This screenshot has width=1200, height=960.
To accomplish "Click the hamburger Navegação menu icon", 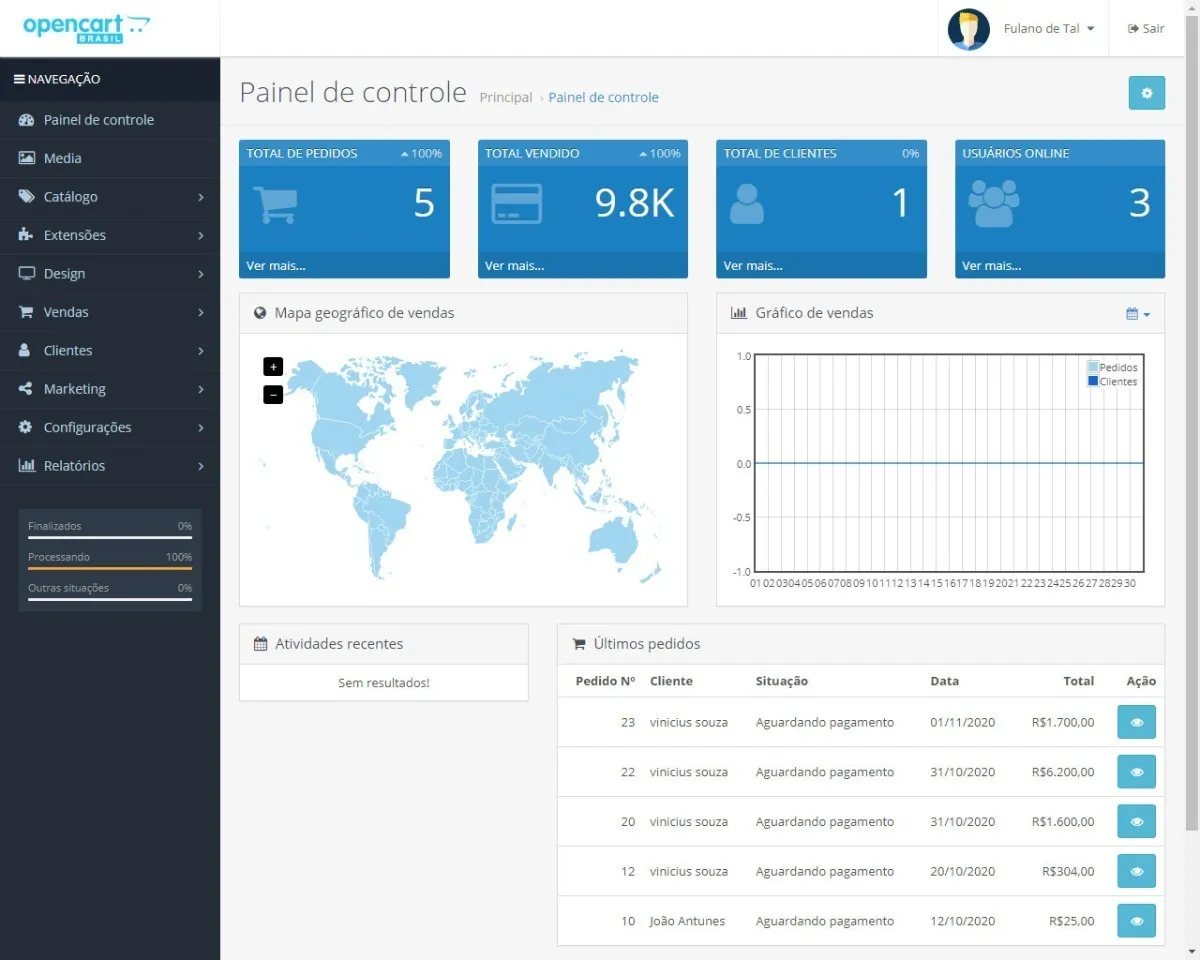I will 19,79.
